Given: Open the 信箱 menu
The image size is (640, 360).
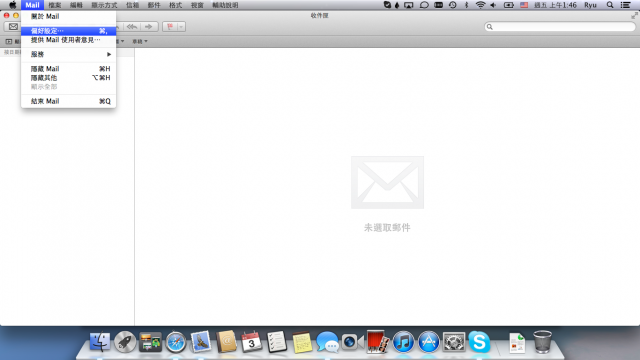Looking at the screenshot, I should click(133, 5).
